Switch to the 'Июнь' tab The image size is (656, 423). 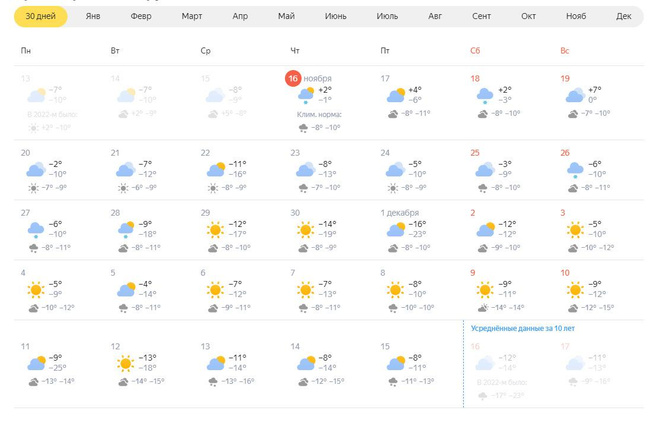336,17
